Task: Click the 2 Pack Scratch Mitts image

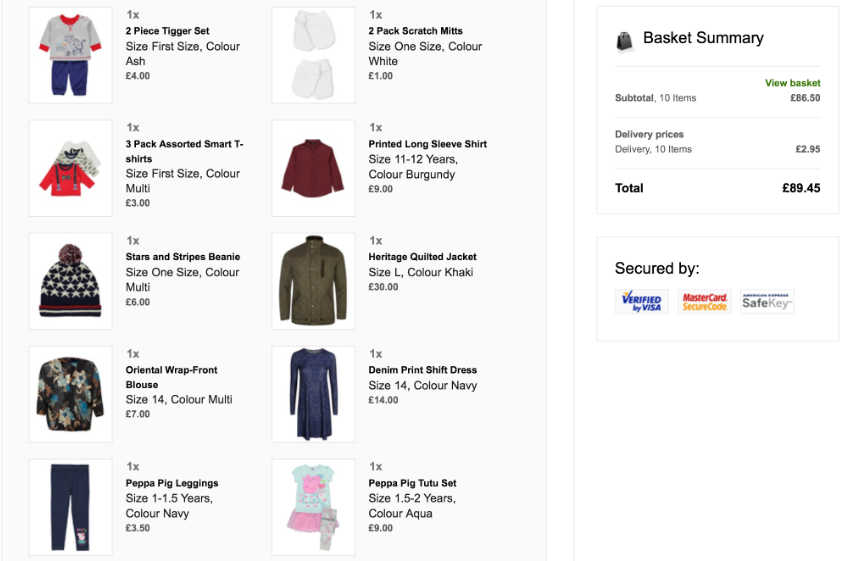Action: [x=313, y=55]
